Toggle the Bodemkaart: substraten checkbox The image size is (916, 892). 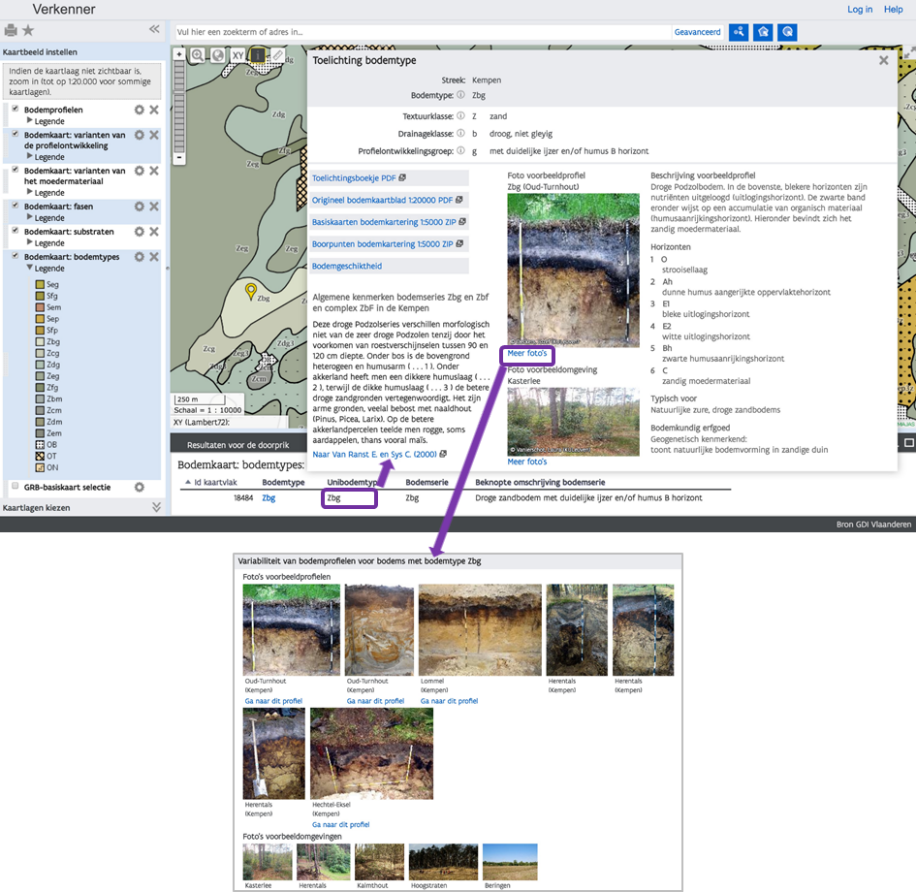(x=15, y=231)
